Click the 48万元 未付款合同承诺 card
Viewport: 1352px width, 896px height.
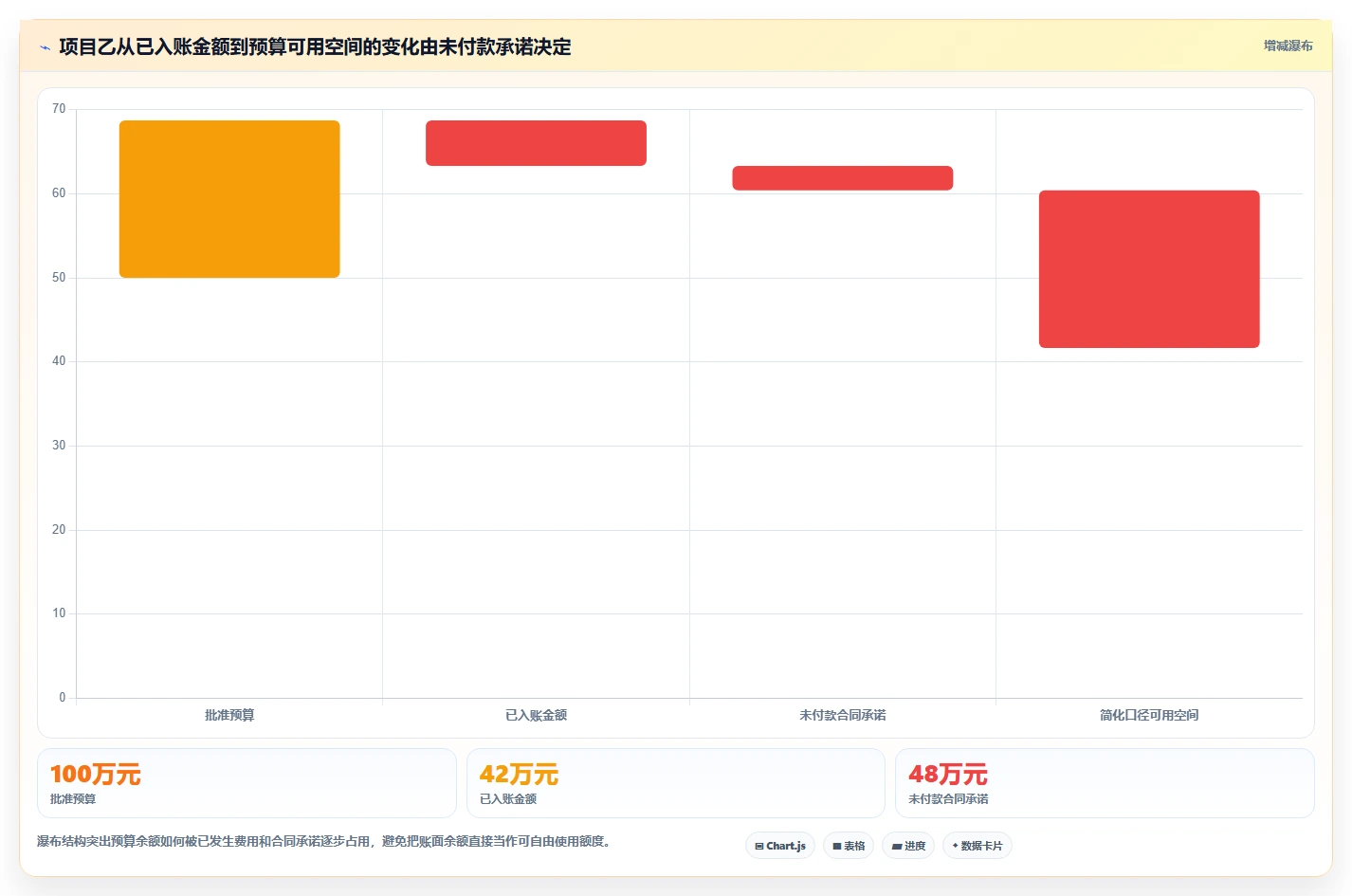[x=1105, y=783]
